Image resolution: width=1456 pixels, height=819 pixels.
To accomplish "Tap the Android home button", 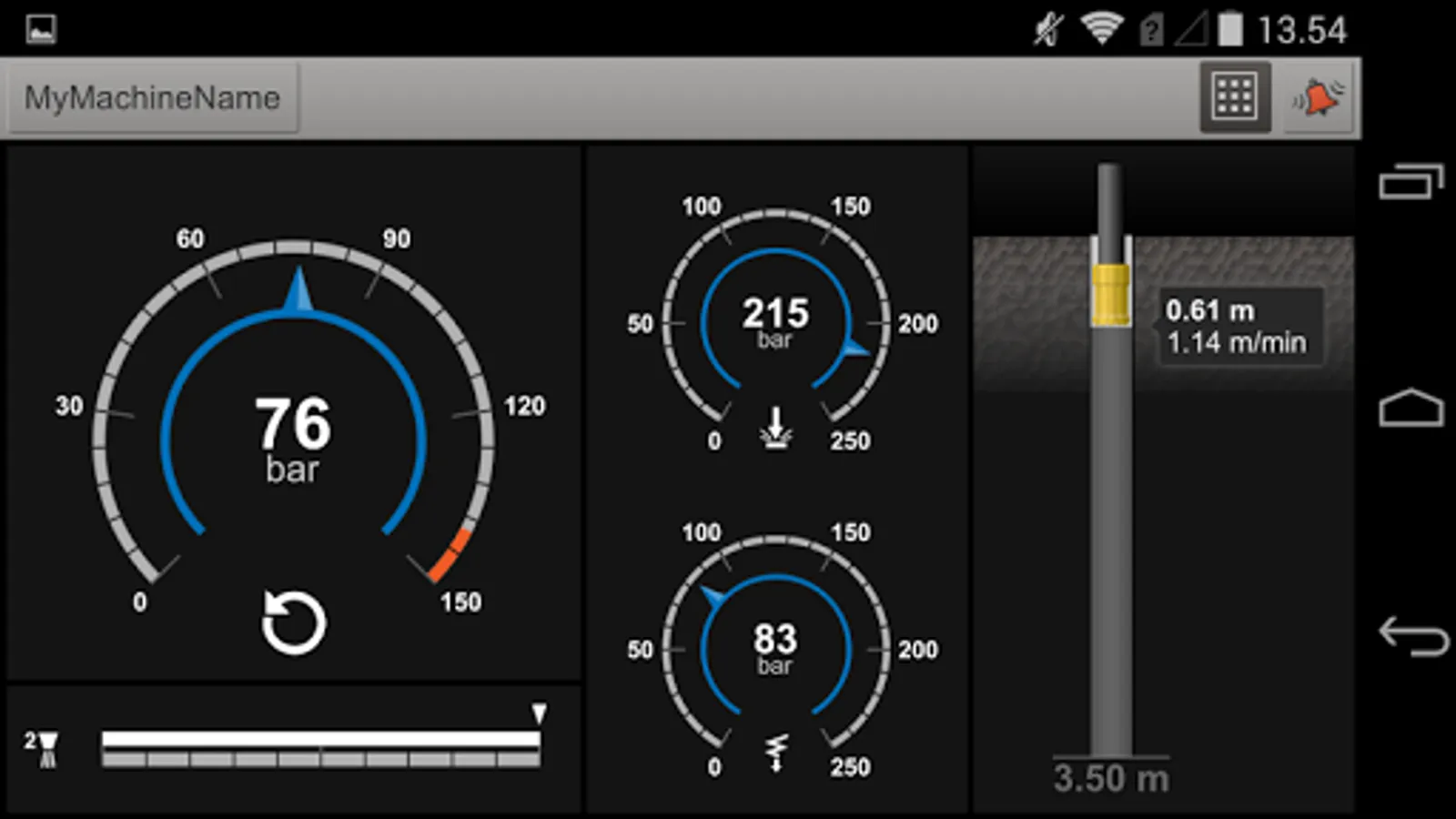I will tap(1411, 408).
